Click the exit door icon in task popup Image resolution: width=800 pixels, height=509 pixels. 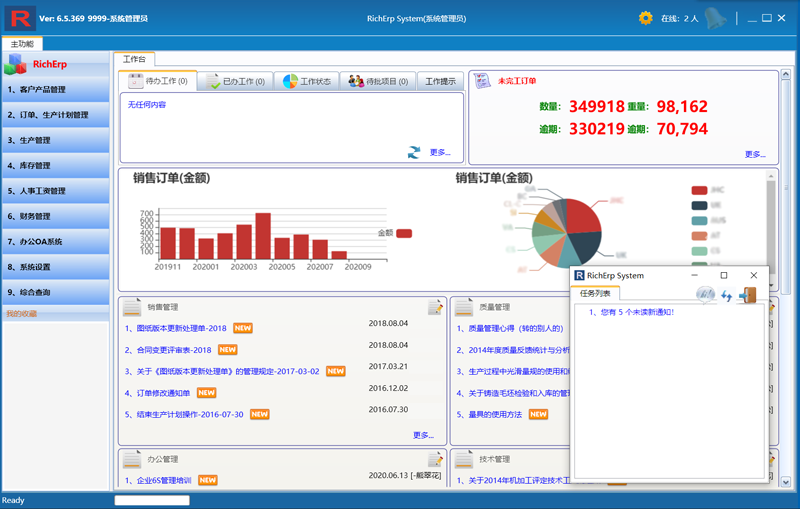pos(747,295)
